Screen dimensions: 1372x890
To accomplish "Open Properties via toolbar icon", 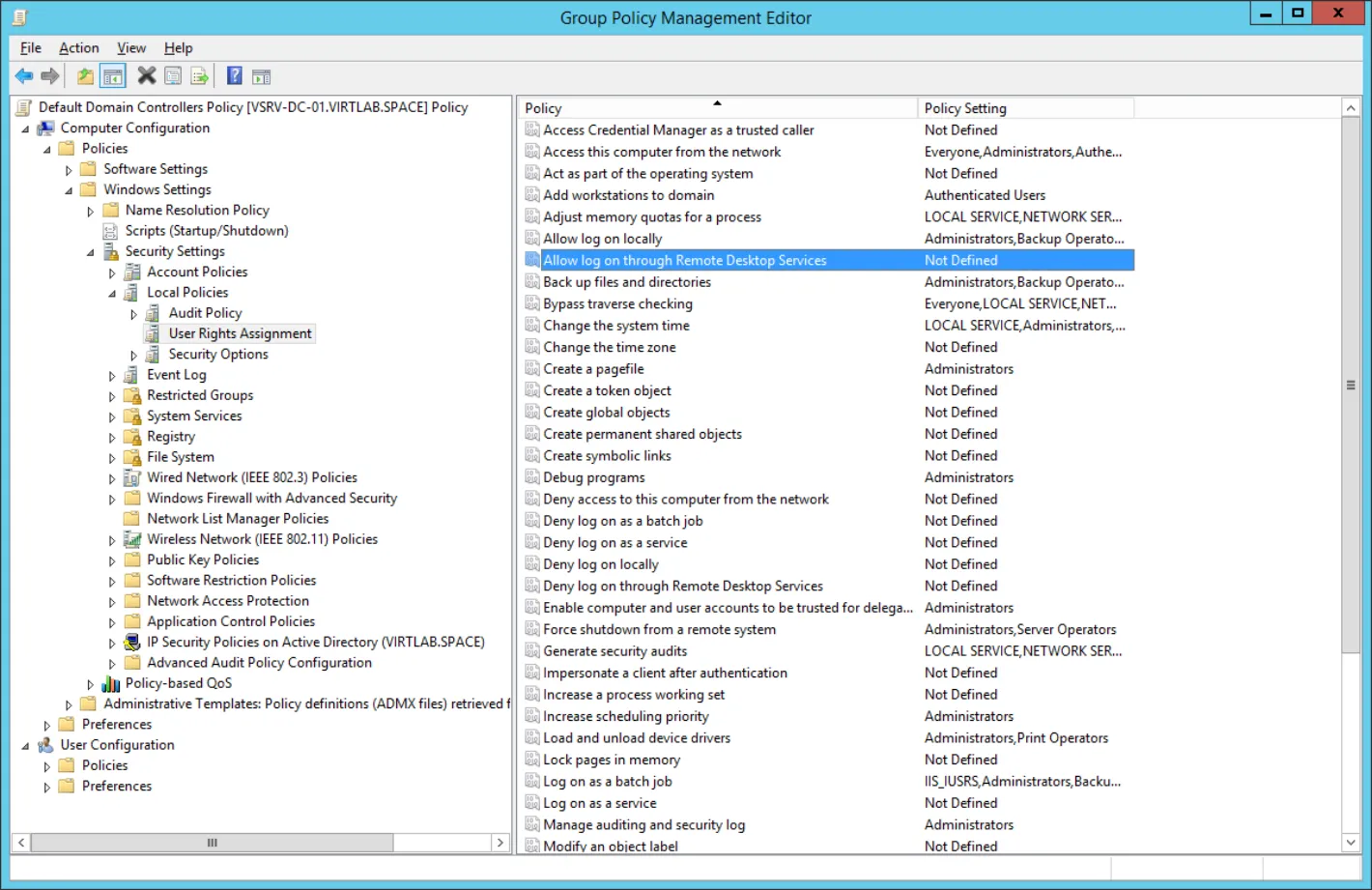I will point(173,76).
